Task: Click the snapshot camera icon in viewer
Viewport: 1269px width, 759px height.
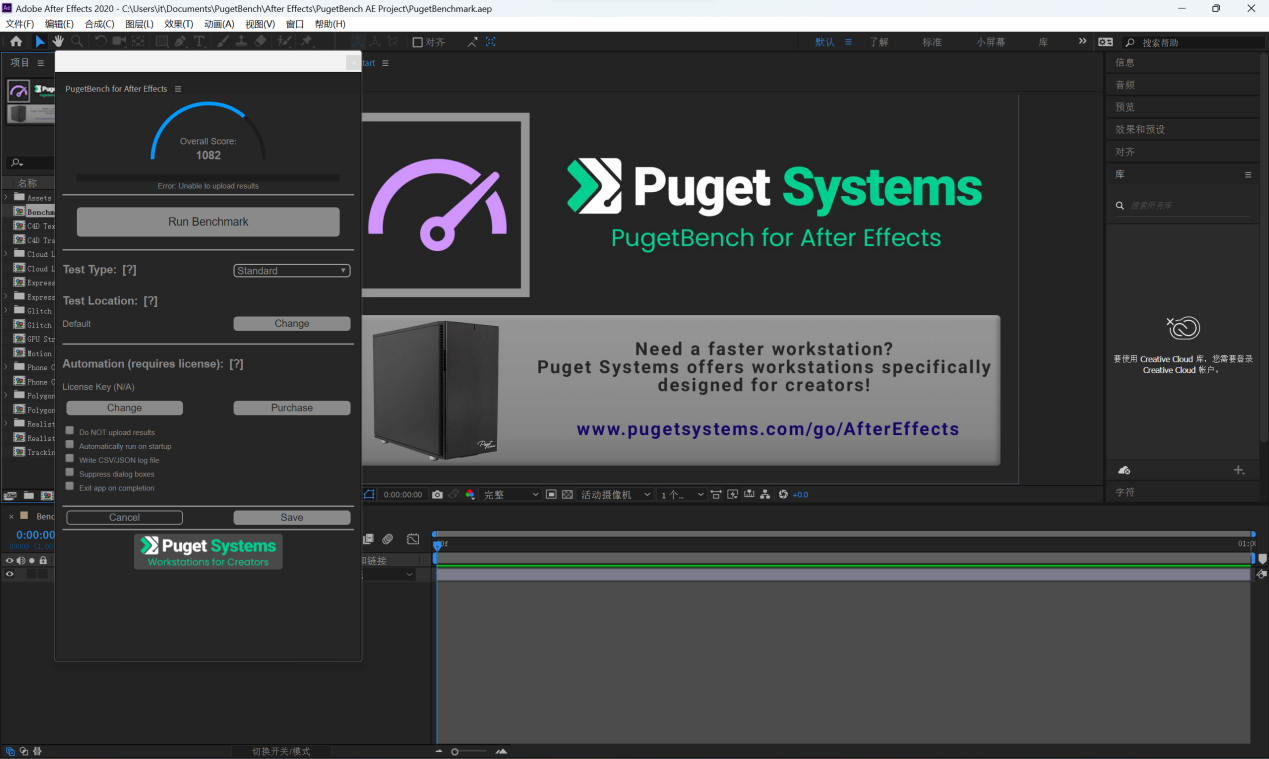Action: coord(437,495)
